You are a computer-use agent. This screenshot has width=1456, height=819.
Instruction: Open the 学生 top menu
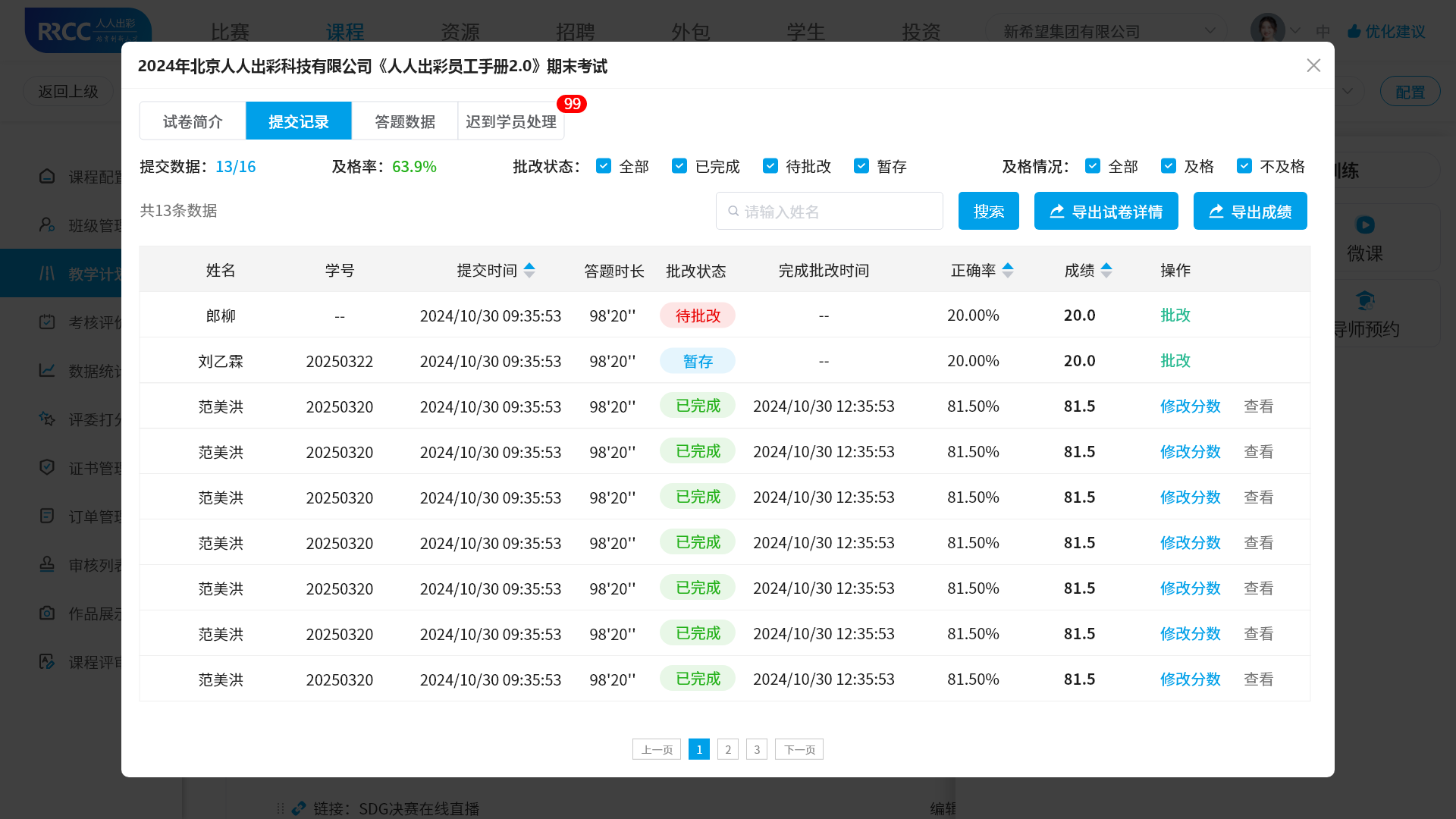point(806,32)
